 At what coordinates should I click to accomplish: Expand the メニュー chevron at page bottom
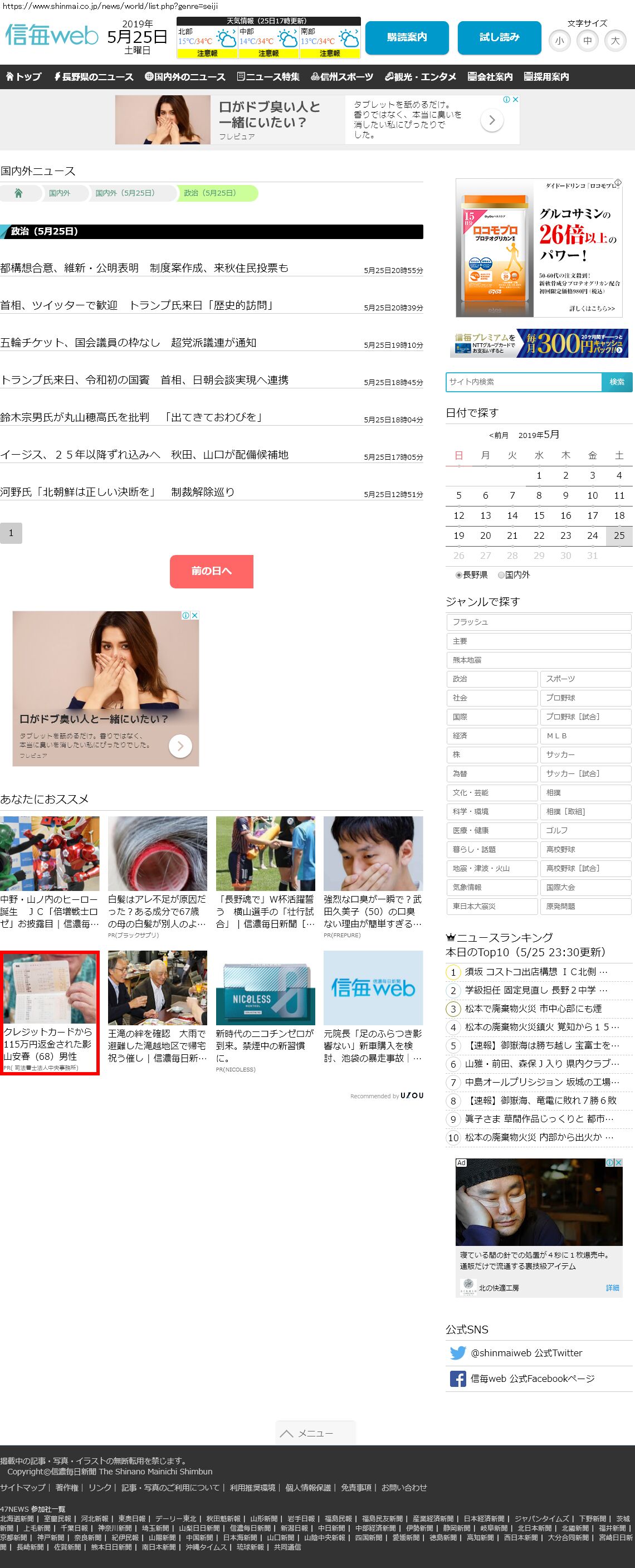[x=286, y=1434]
